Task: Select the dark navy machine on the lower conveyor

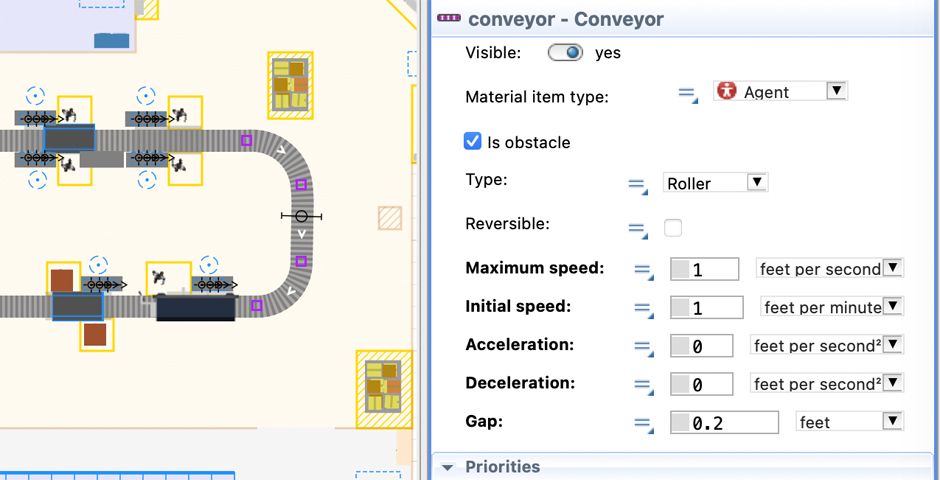Action: tap(195, 307)
